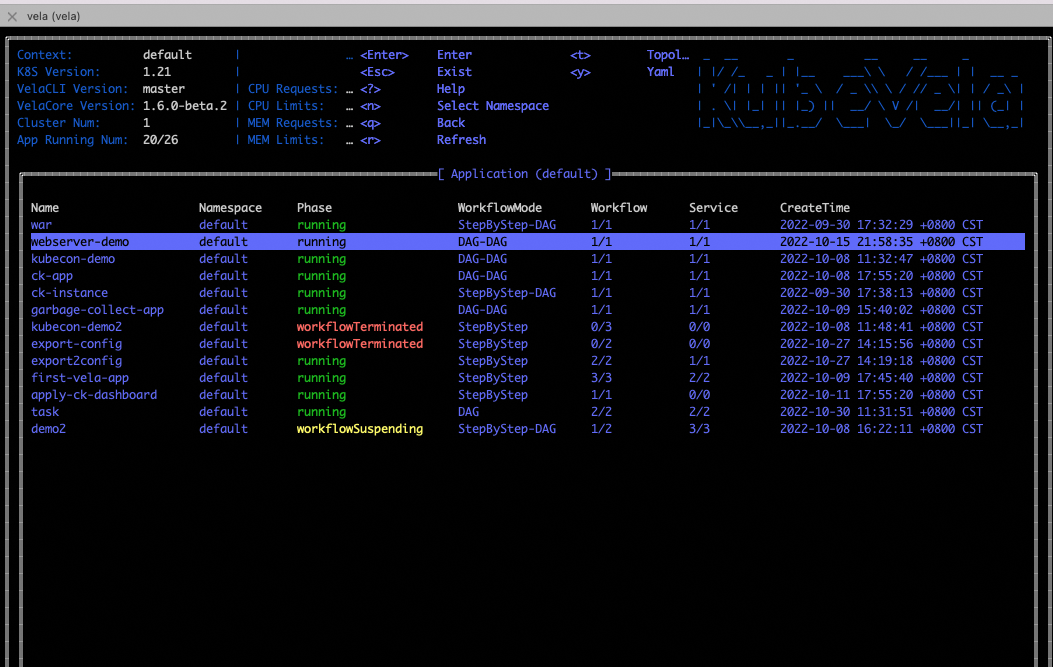Select the export-config application

pos(76,344)
